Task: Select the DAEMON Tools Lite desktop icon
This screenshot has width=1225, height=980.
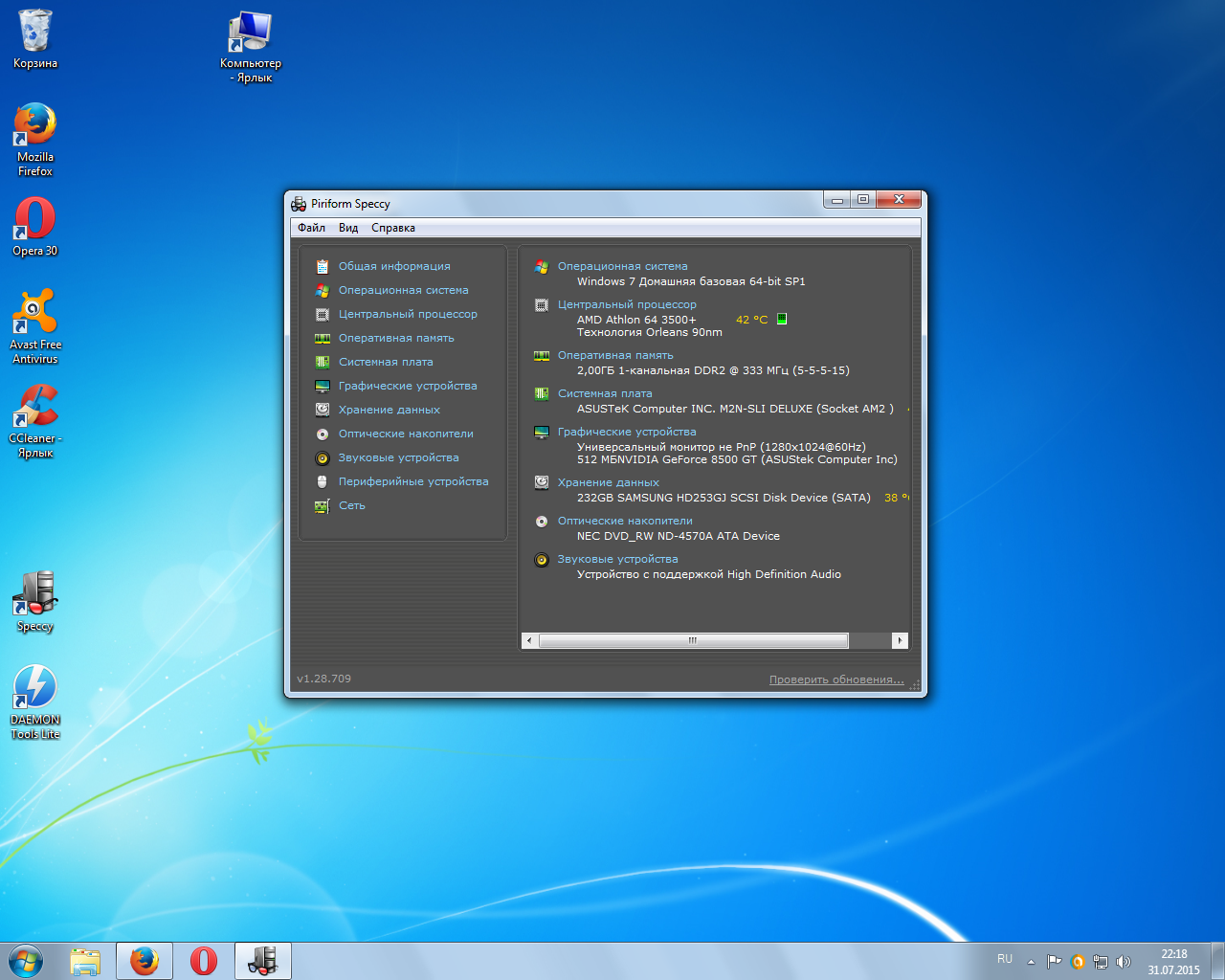Action: [x=35, y=702]
